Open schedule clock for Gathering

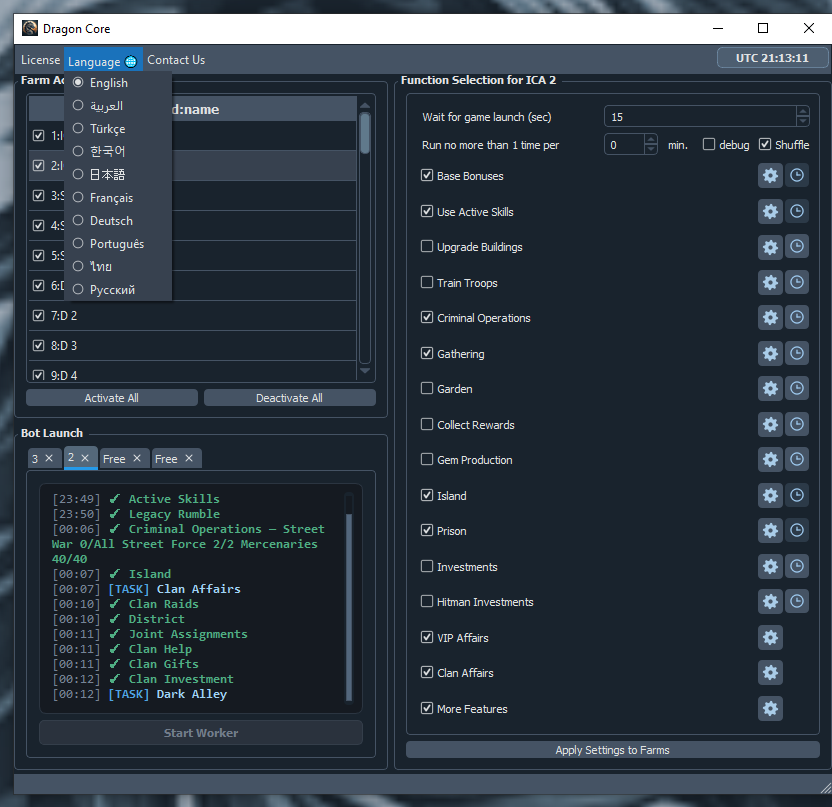click(796, 353)
